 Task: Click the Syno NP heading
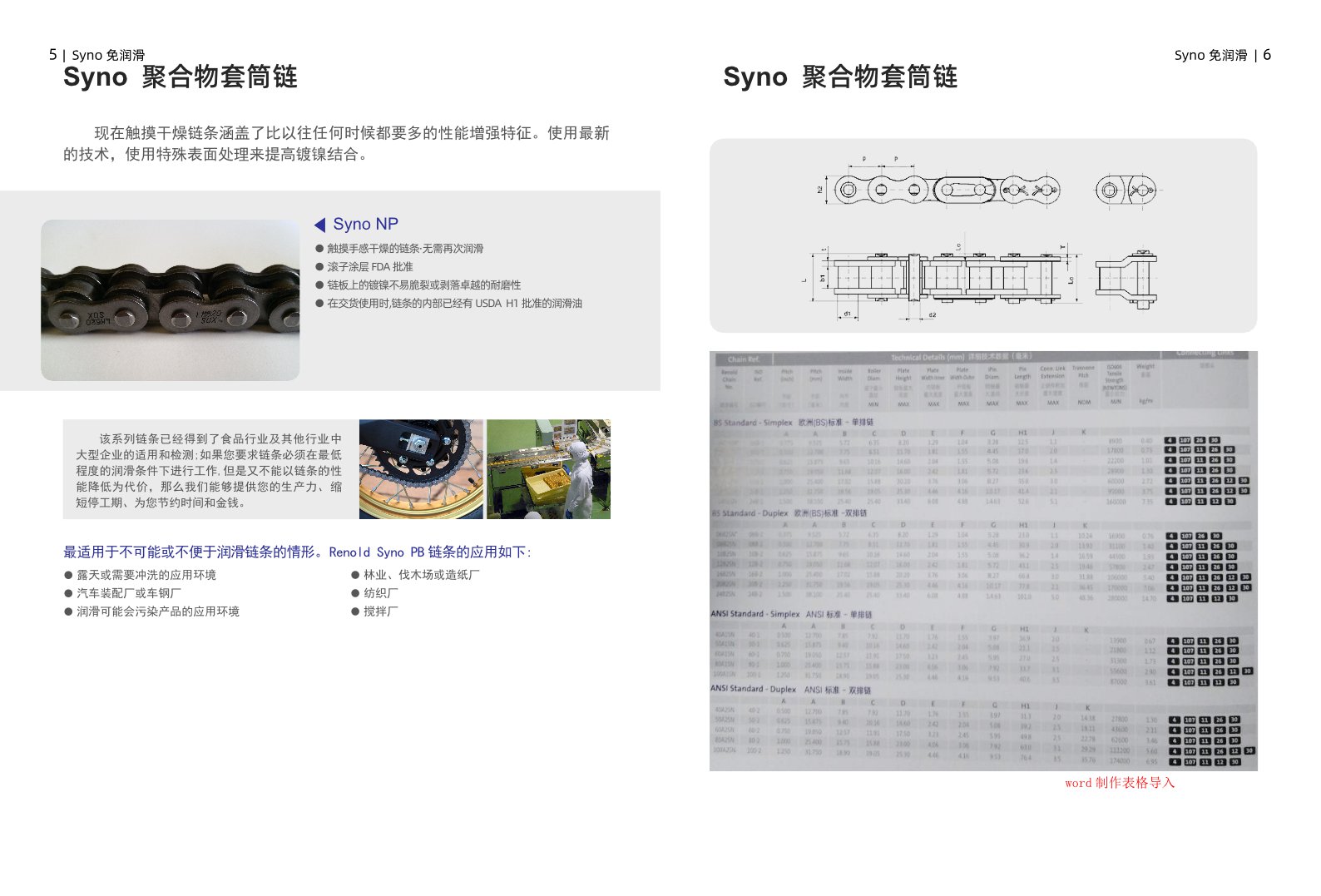coord(365,225)
